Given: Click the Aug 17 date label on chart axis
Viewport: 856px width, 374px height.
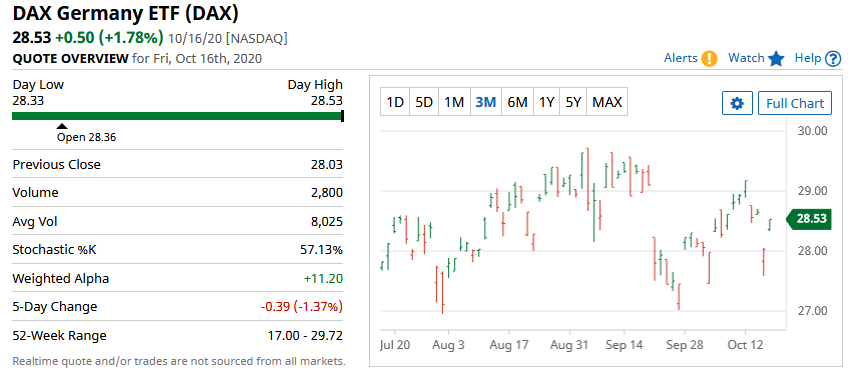Looking at the screenshot, I should (509, 346).
